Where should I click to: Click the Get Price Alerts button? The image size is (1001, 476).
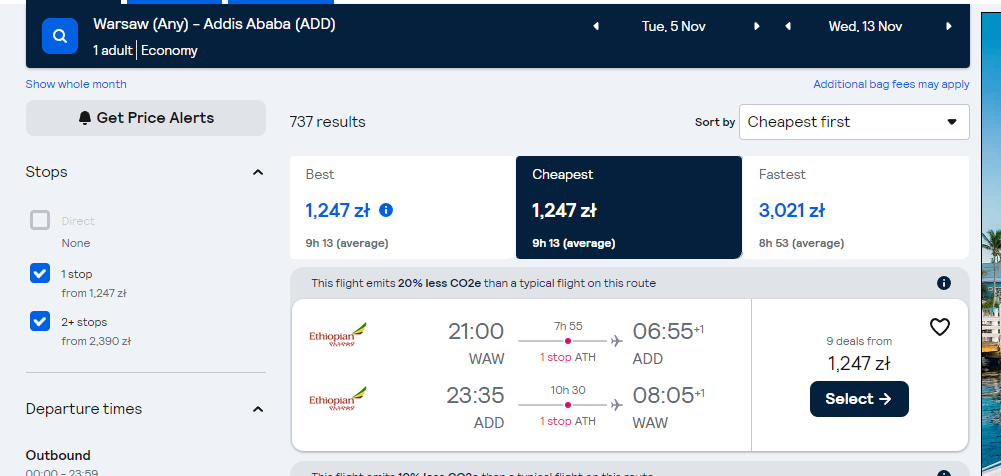coord(146,118)
